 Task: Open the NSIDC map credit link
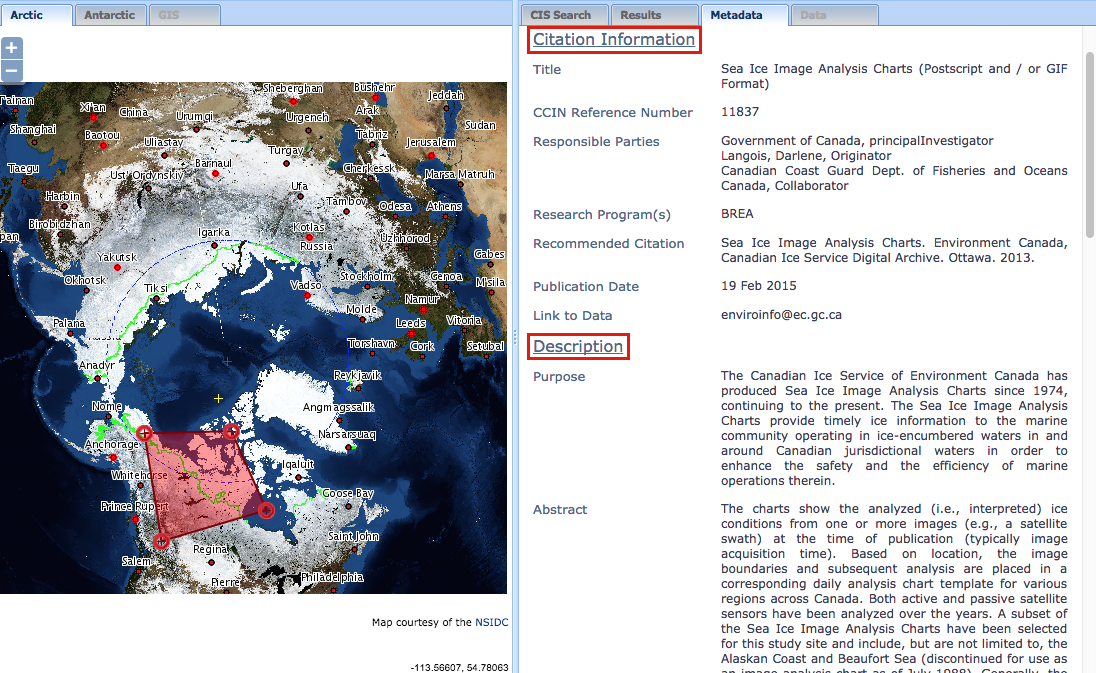pyautogui.click(x=491, y=622)
